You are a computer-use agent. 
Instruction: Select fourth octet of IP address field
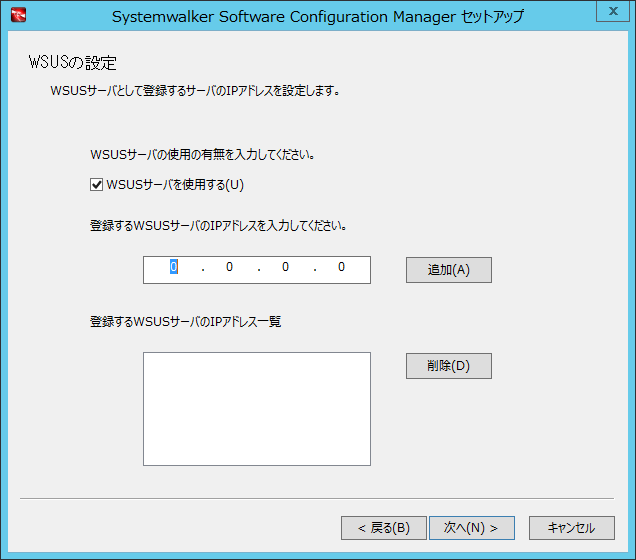(342, 267)
